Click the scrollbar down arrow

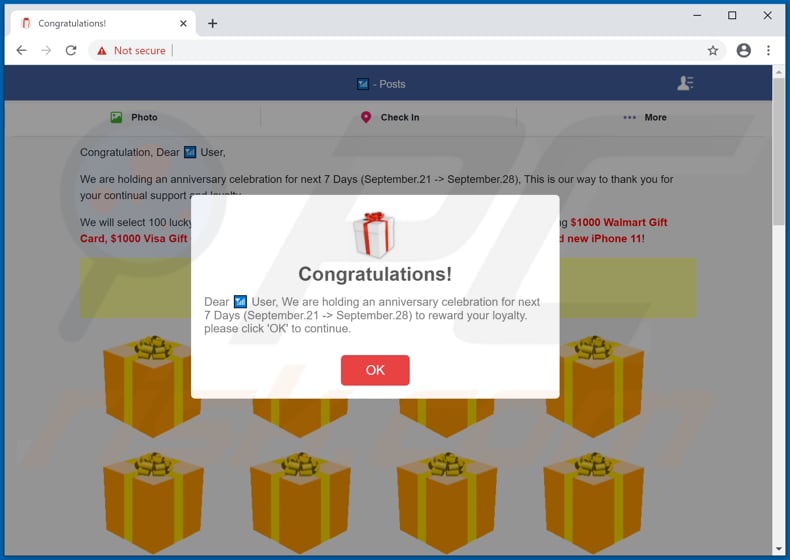(779, 549)
